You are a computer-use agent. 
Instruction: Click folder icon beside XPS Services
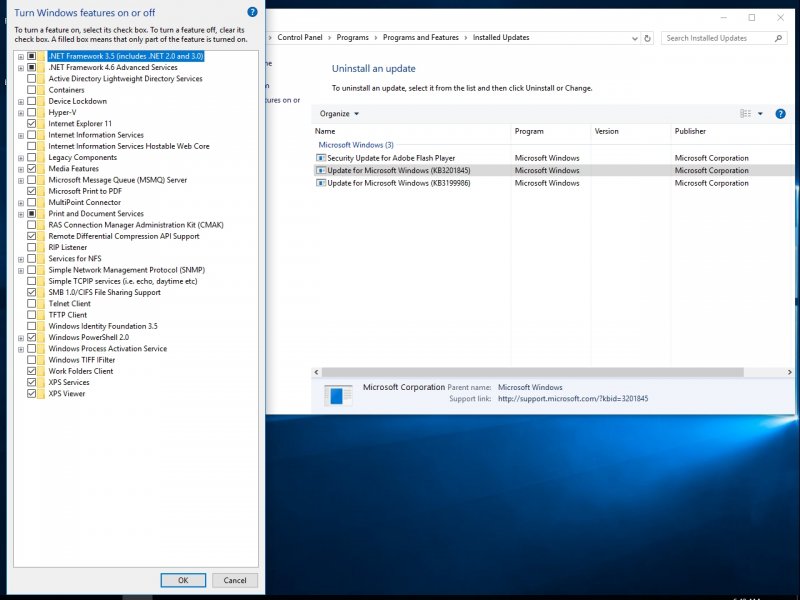(41, 382)
